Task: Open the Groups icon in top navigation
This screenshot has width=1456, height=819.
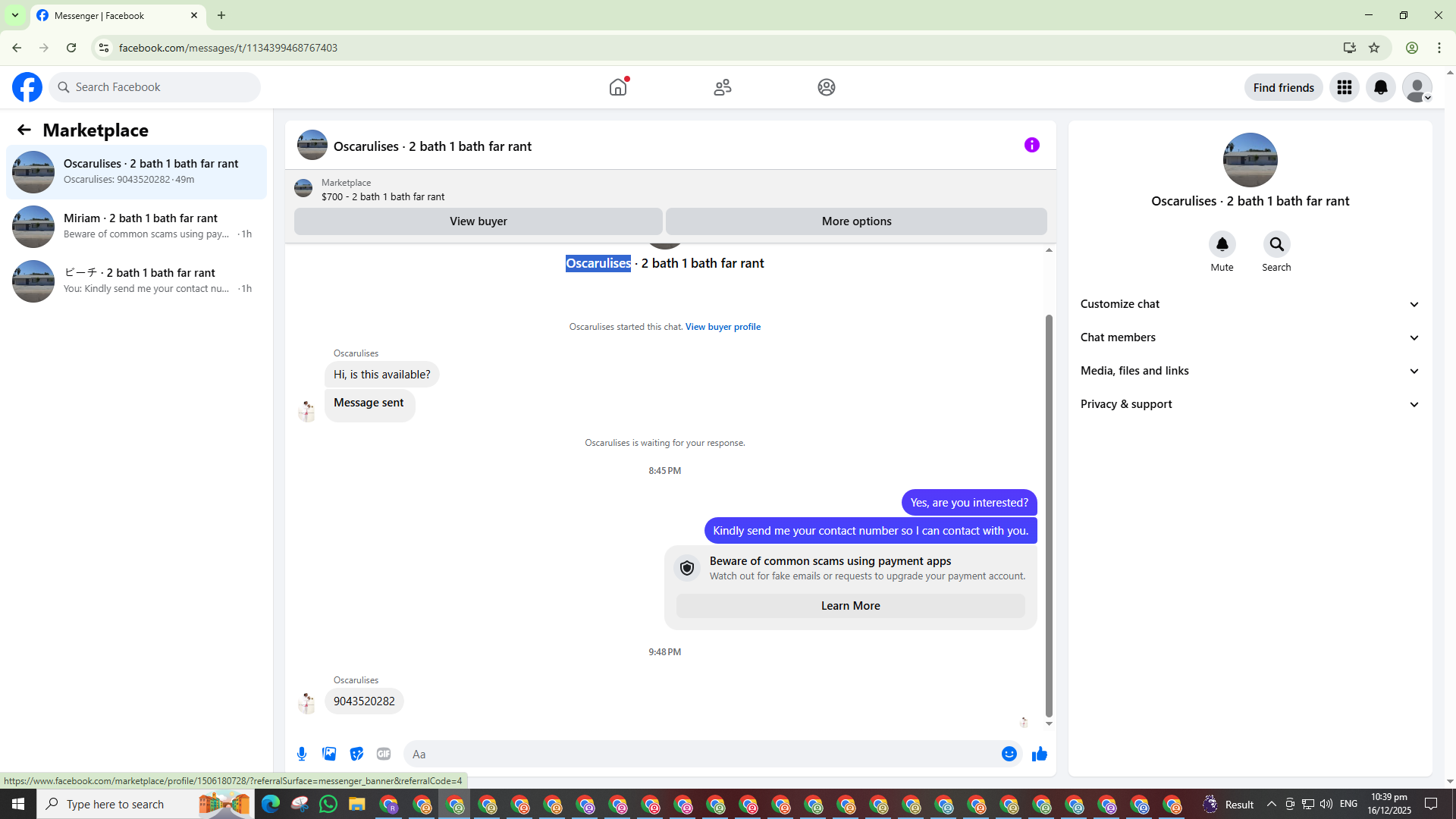Action: pos(827,87)
